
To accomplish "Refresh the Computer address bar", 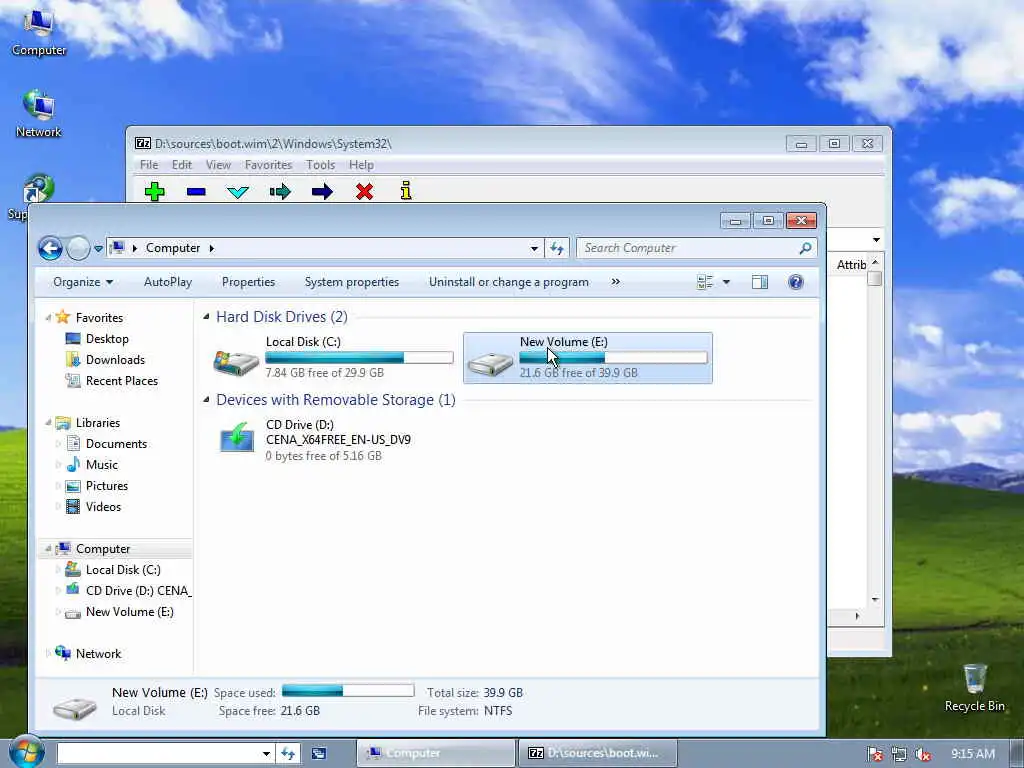I will [556, 248].
